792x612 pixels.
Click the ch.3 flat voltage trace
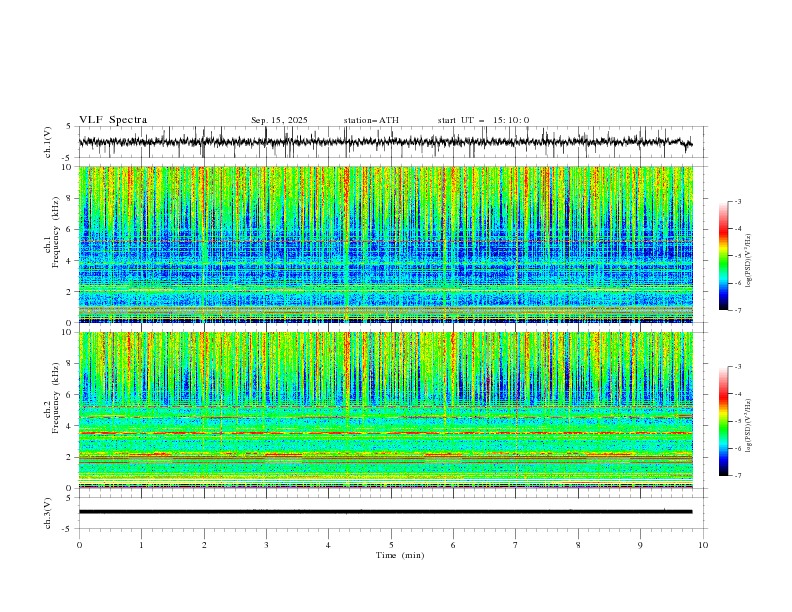(x=385, y=512)
